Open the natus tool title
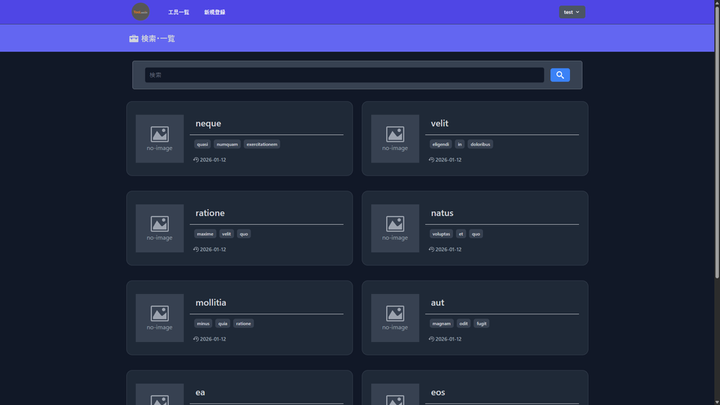 pyautogui.click(x=442, y=213)
